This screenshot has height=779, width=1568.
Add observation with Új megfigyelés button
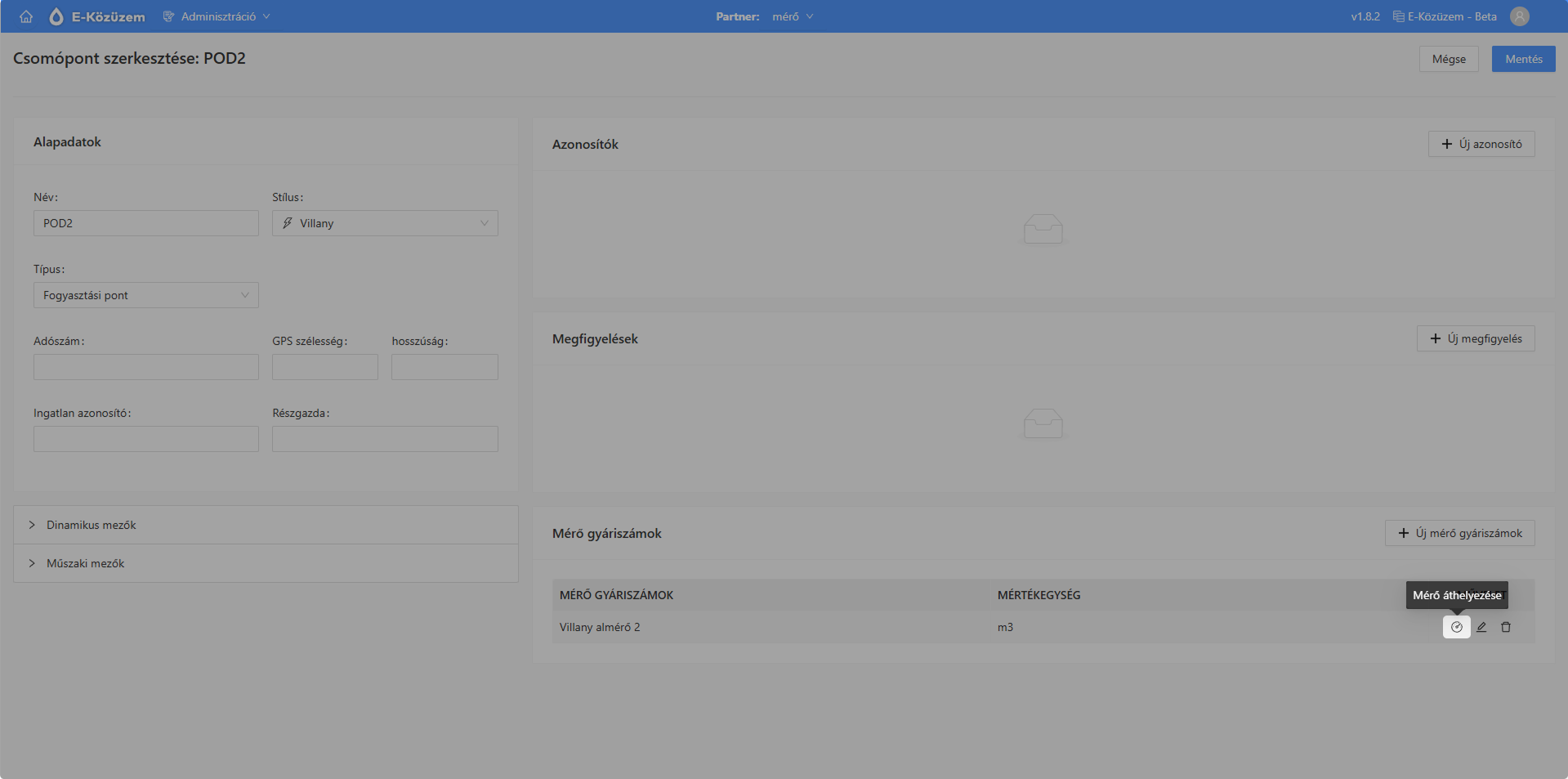pyautogui.click(x=1475, y=338)
